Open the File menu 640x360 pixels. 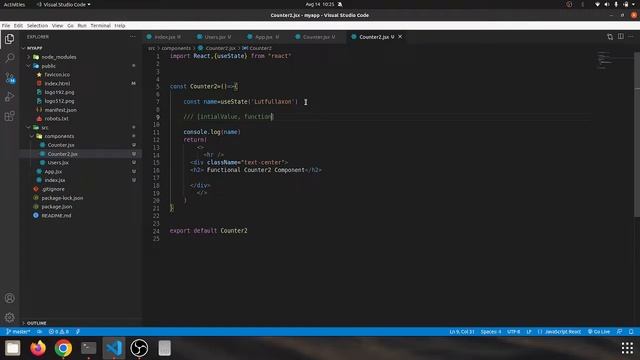pyautogui.click(x=6, y=25)
